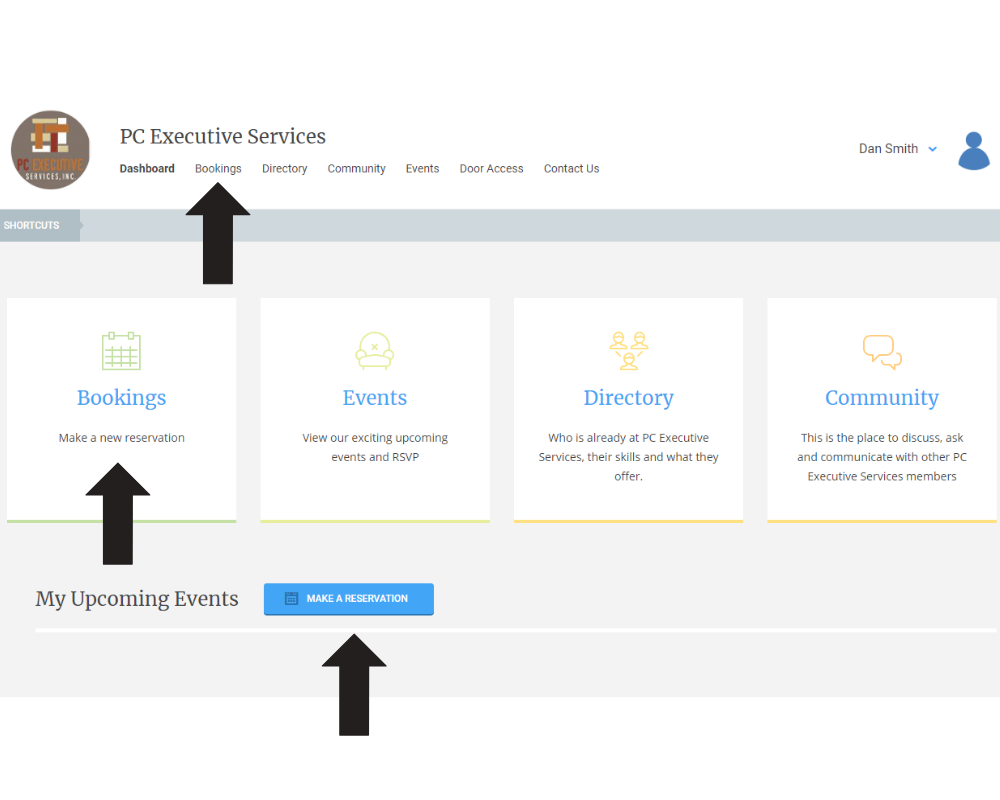The height and width of the screenshot is (800, 1000).
Task: Click 'View our exciting upcoming events and RSVP'
Action: (375, 447)
